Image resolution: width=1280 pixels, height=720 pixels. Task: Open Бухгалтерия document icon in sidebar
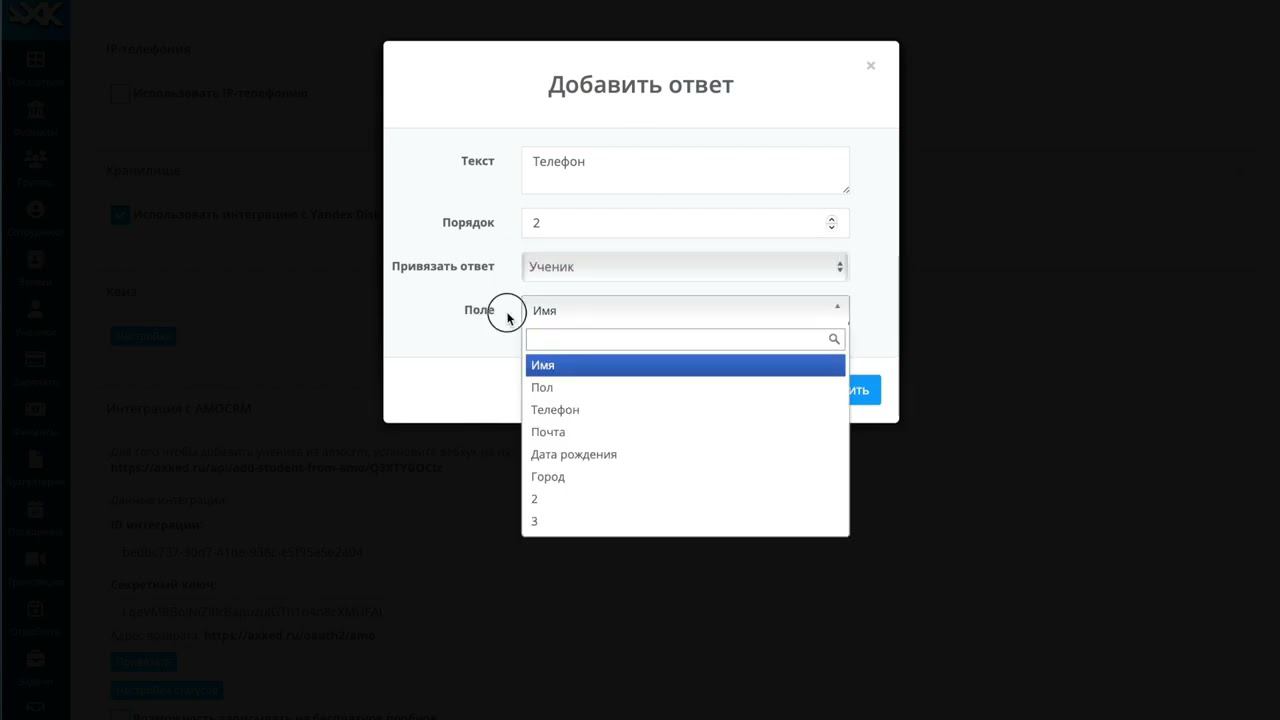[35, 459]
